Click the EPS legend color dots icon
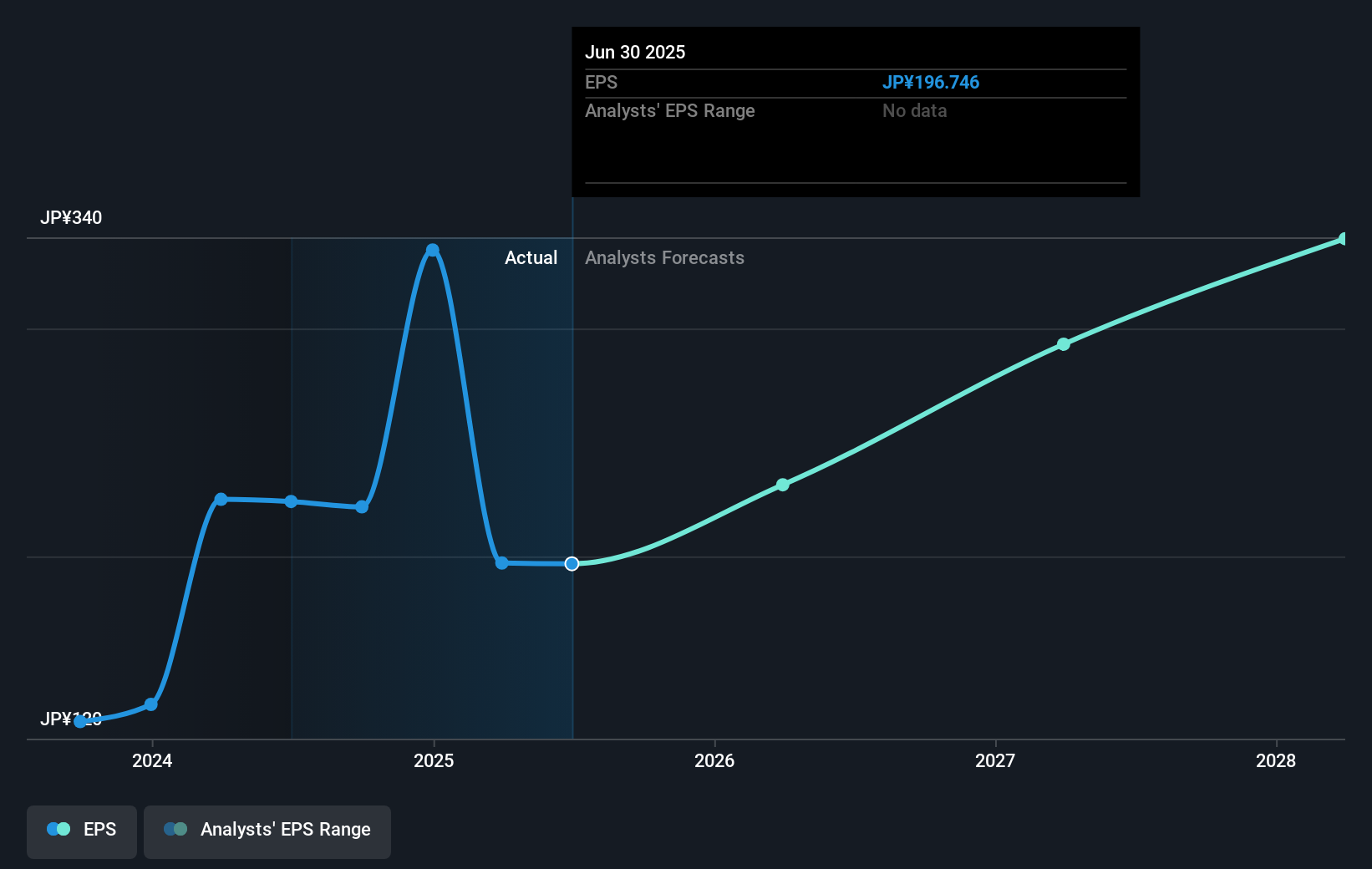Viewport: 1372px width, 869px height. click(58, 829)
